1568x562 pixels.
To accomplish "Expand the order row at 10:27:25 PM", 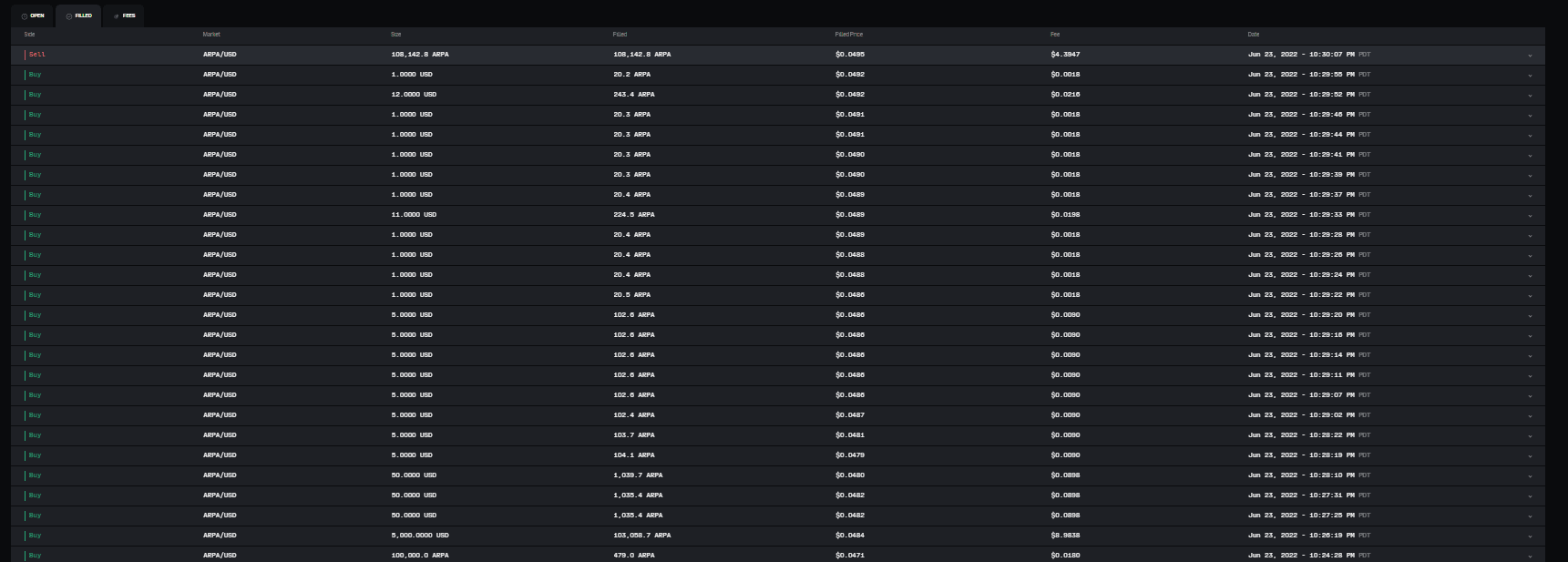I will point(1530,516).
